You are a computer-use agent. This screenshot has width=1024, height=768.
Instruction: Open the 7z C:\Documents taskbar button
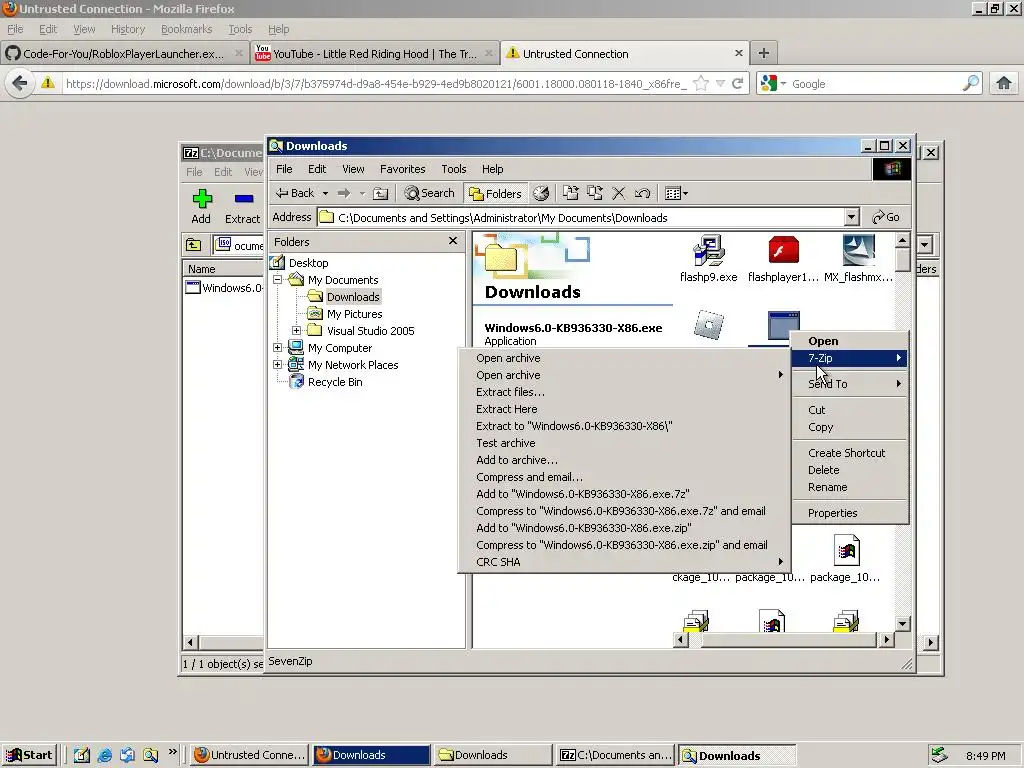pyautogui.click(x=616, y=755)
